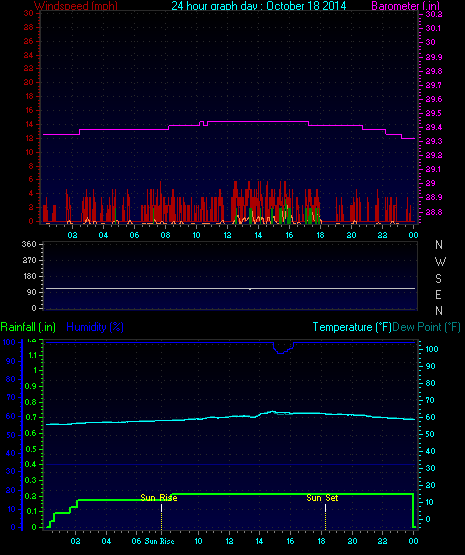The width and height of the screenshot is (465, 555).
Task: Click the white dot on the wind direction line
Action: (250, 289)
